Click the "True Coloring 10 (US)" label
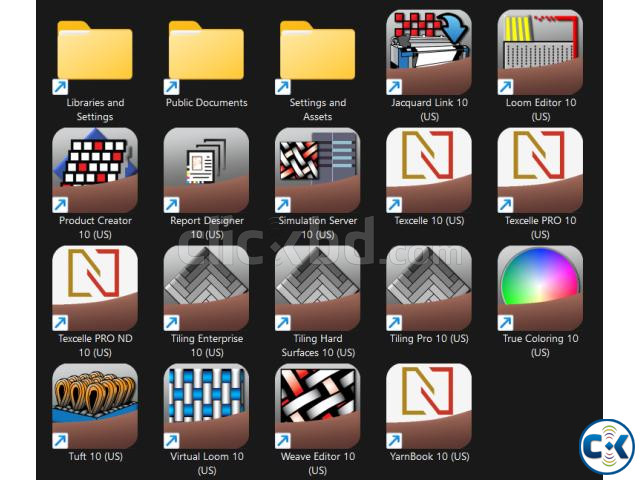Screen dimensions: 640x480 click(x=540, y=345)
